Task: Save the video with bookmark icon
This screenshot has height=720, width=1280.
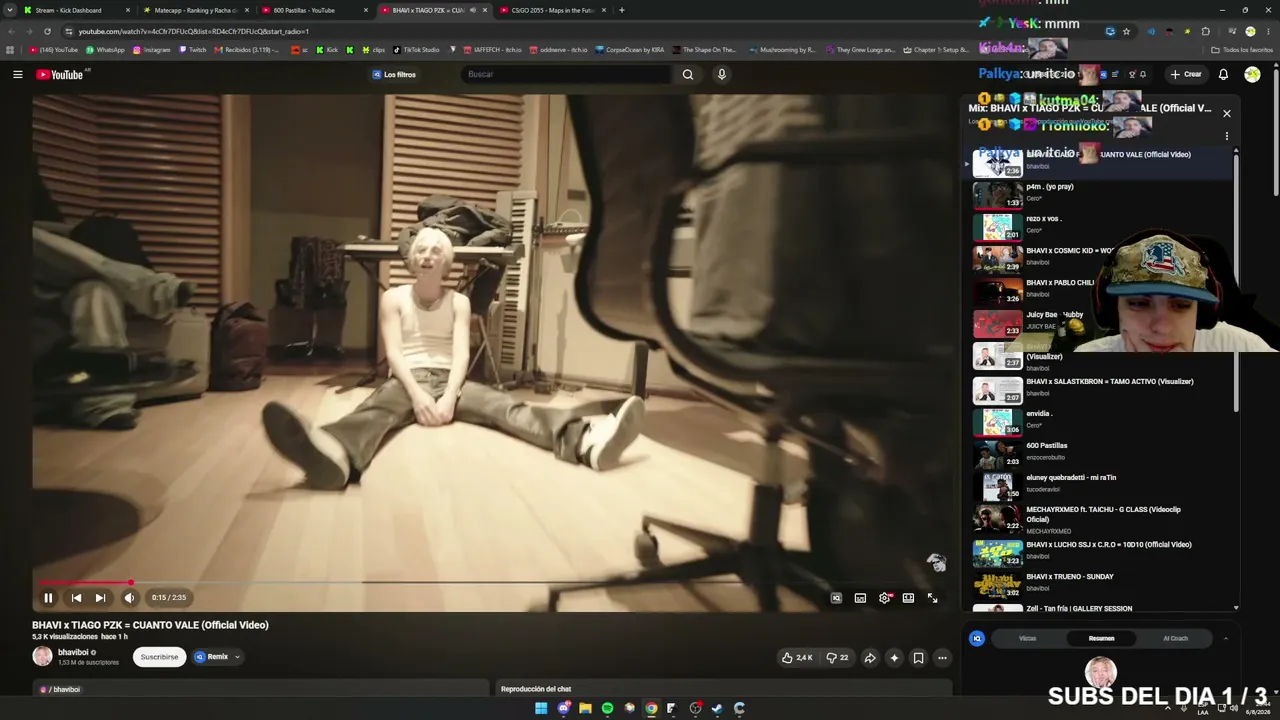Action: (918, 658)
